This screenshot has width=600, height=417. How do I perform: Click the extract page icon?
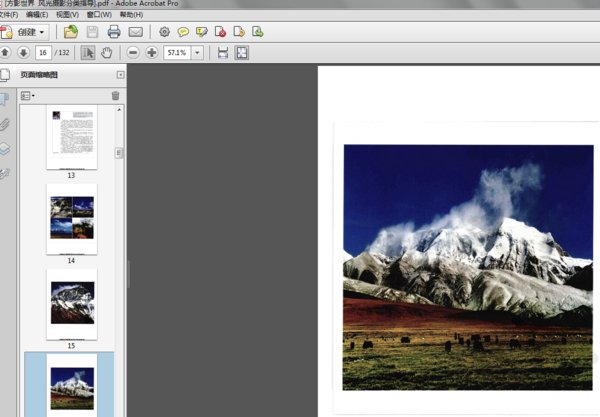pyautogui.click(x=239, y=32)
